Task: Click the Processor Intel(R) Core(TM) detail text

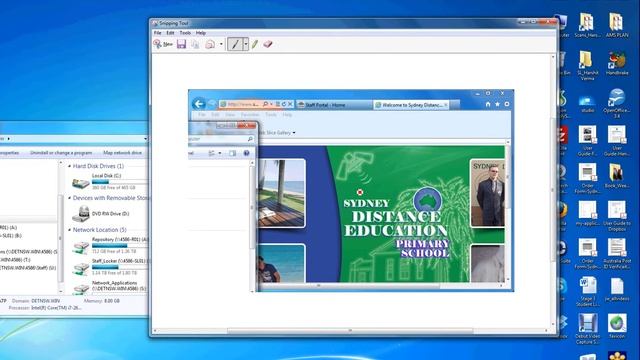Action: pyautogui.click(x=45, y=308)
